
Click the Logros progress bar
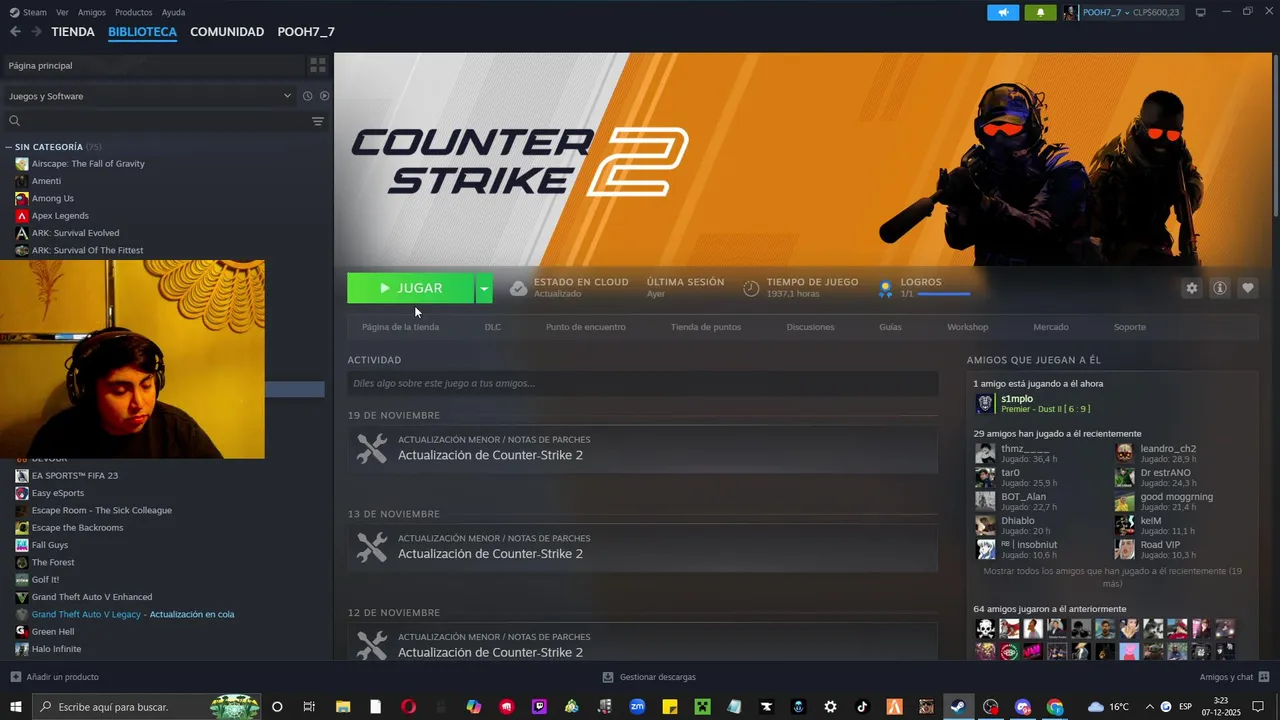(x=943, y=294)
